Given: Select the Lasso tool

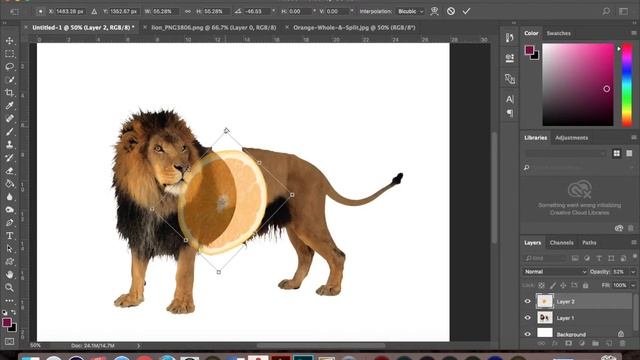Looking at the screenshot, I should [9, 67].
